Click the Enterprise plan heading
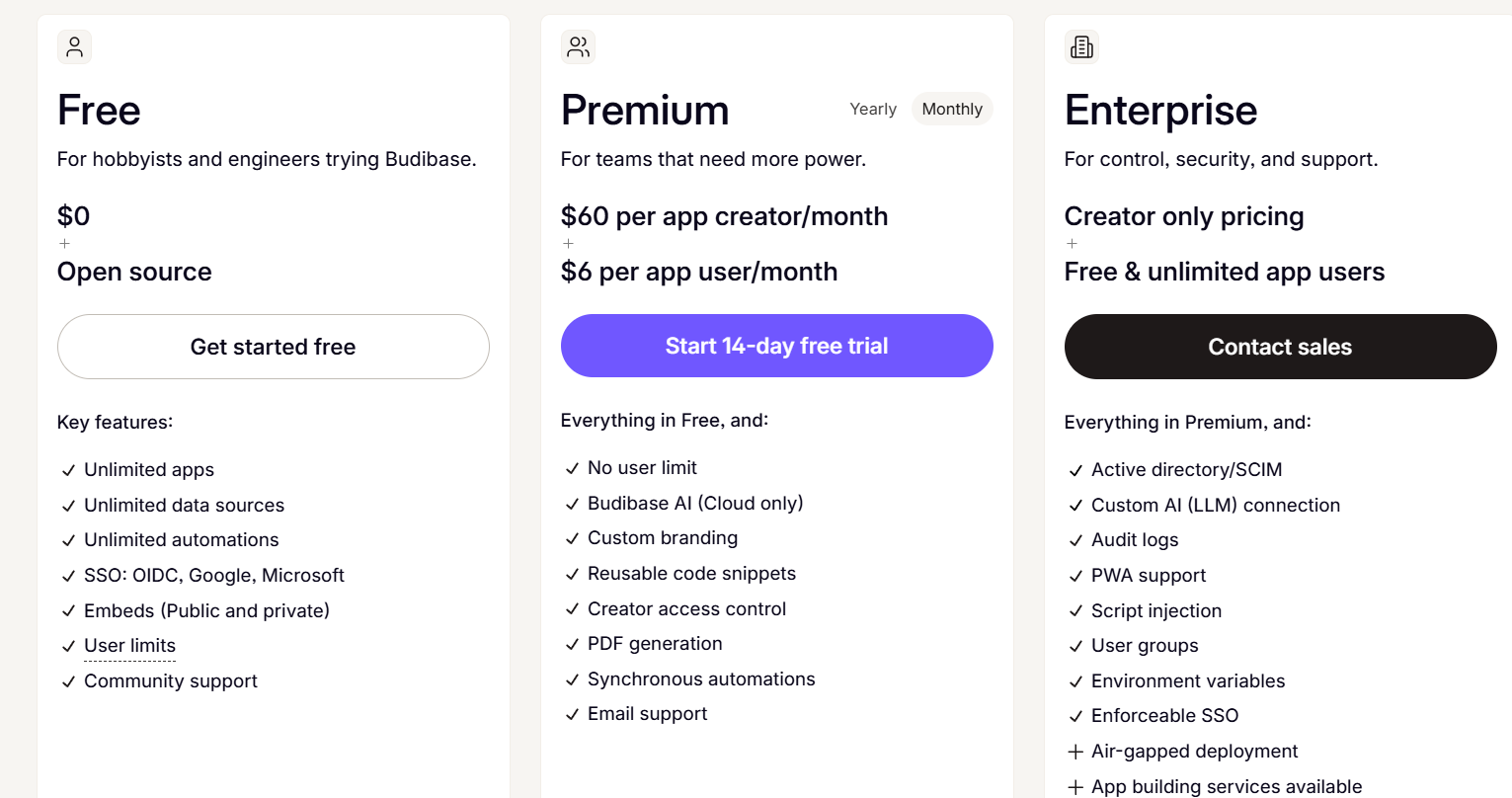The width and height of the screenshot is (1512, 798). pyautogui.click(x=1160, y=111)
